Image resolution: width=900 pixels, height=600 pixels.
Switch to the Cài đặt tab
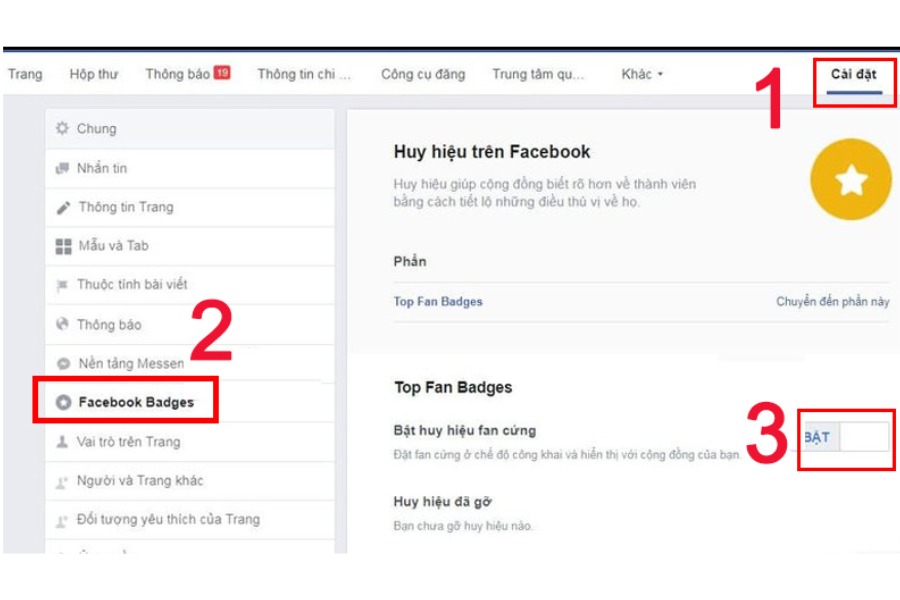point(854,74)
